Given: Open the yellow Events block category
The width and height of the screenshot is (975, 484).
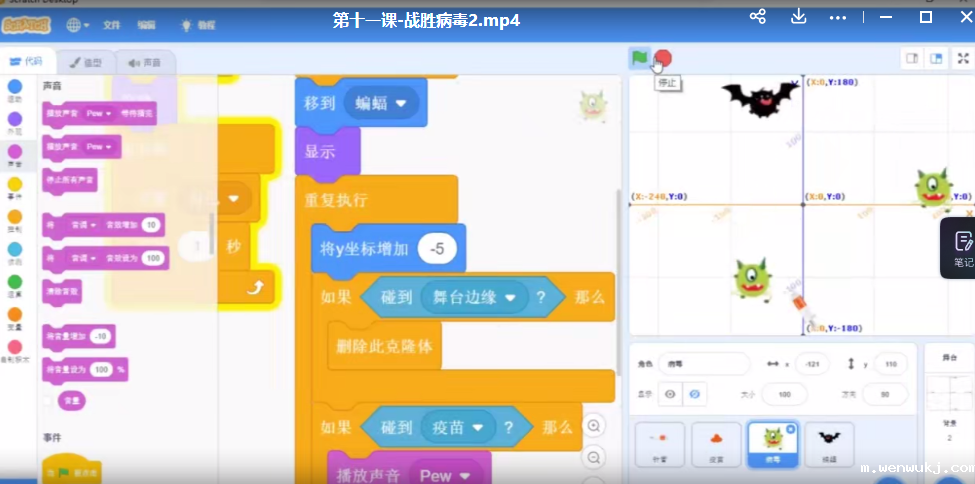Looking at the screenshot, I should (x=15, y=184).
